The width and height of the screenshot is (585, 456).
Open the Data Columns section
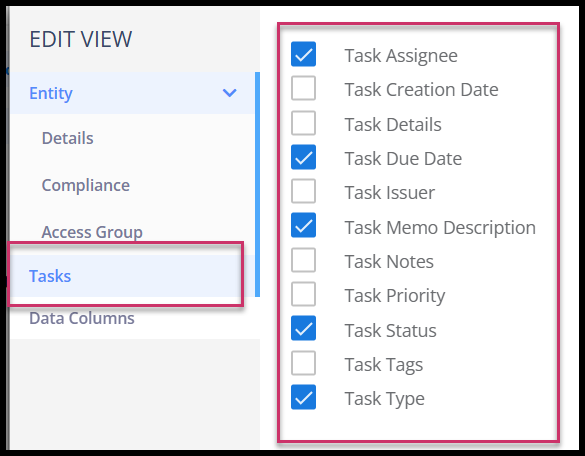82,318
